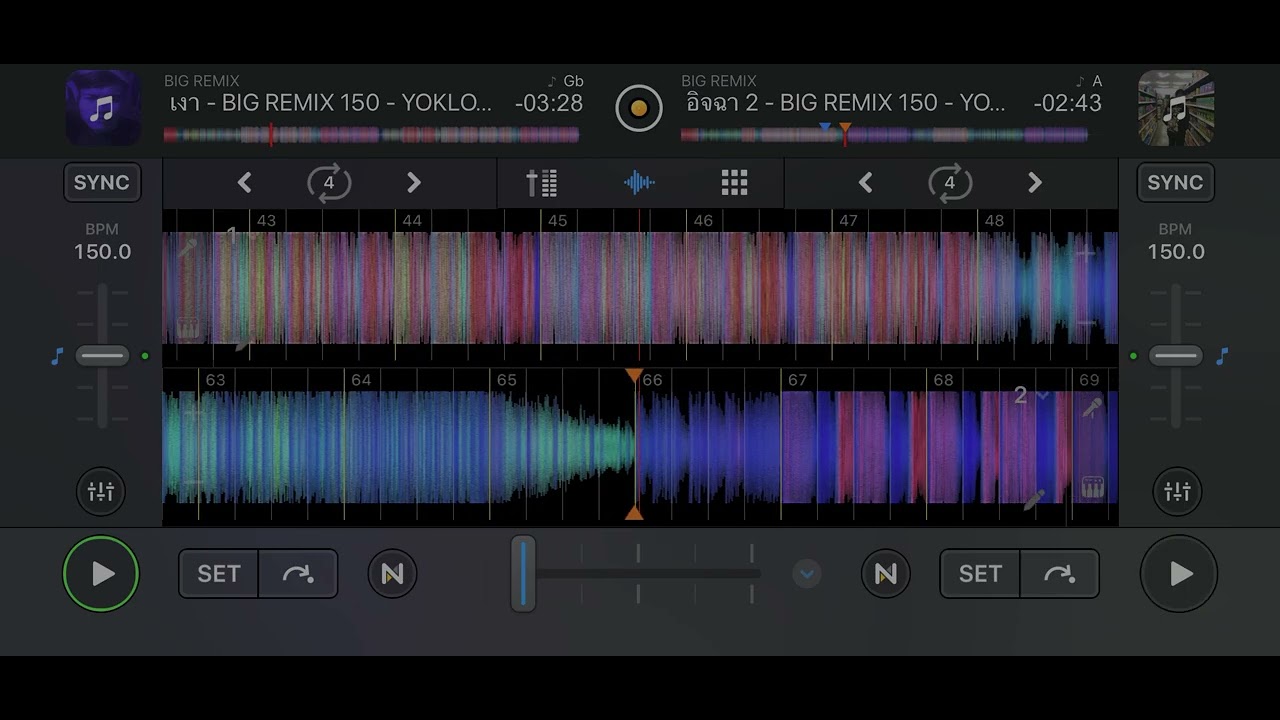
Task: Expand the crossfader options chevron
Action: click(807, 574)
